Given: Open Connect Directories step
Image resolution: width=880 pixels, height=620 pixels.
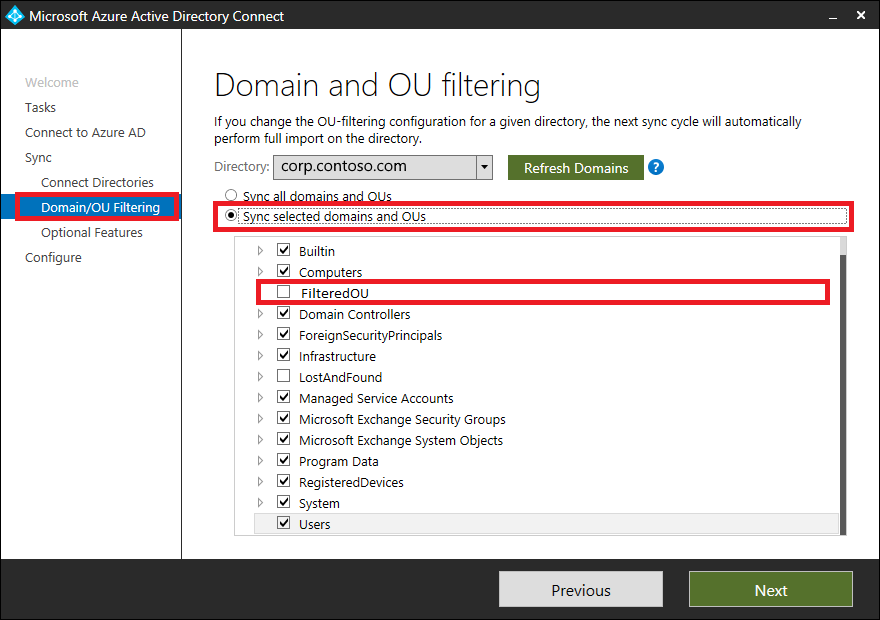Looking at the screenshot, I should [97, 182].
